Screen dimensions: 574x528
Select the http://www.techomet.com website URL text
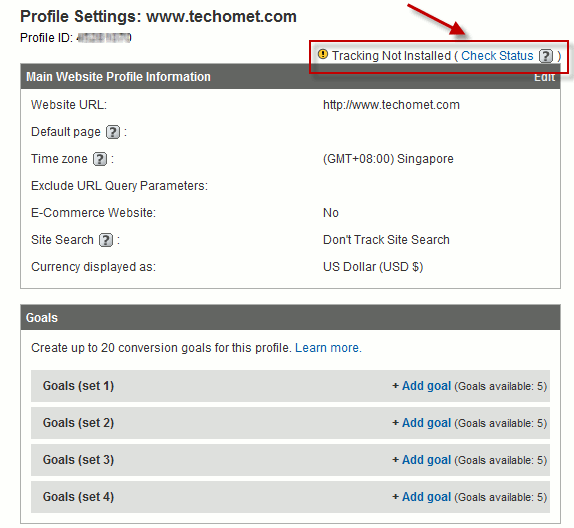(x=391, y=105)
